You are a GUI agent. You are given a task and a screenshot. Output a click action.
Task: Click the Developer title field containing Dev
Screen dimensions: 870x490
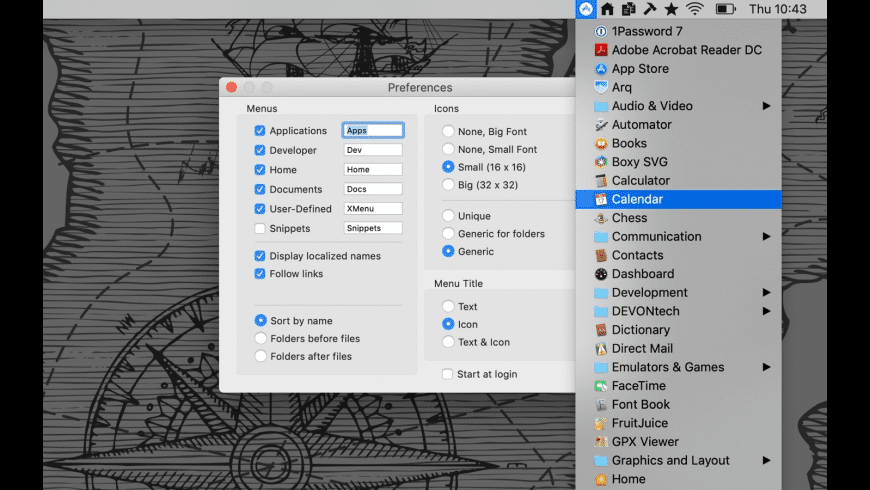tap(373, 150)
